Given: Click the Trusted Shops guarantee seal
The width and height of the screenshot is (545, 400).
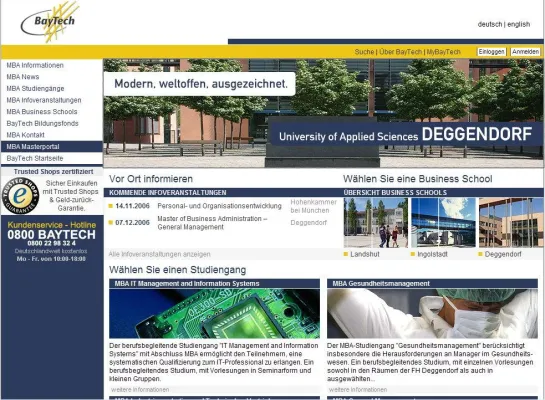Looking at the screenshot, I should pos(20,196).
